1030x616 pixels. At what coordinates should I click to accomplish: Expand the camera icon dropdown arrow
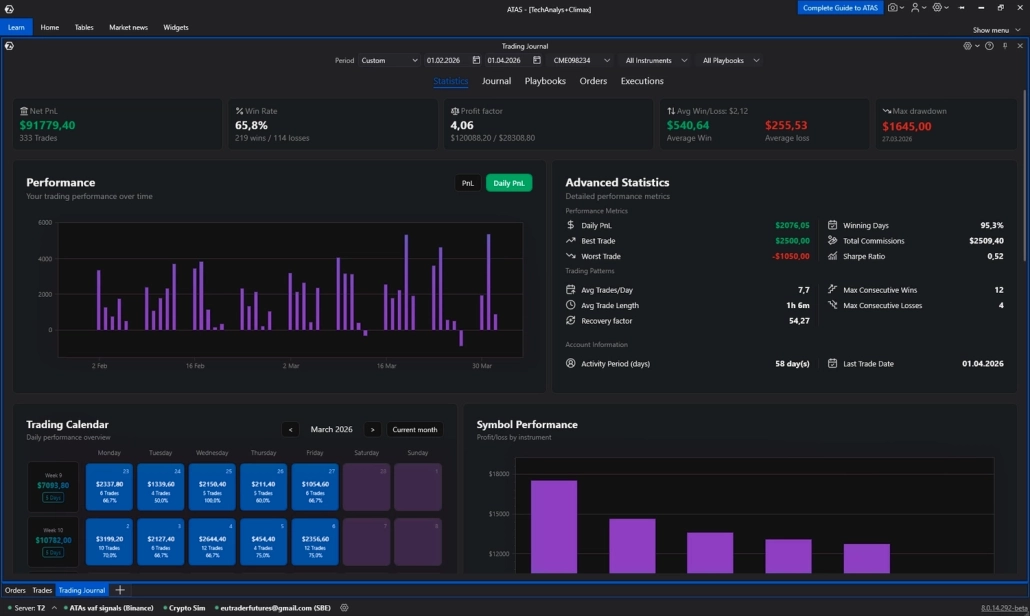[x=902, y=8]
